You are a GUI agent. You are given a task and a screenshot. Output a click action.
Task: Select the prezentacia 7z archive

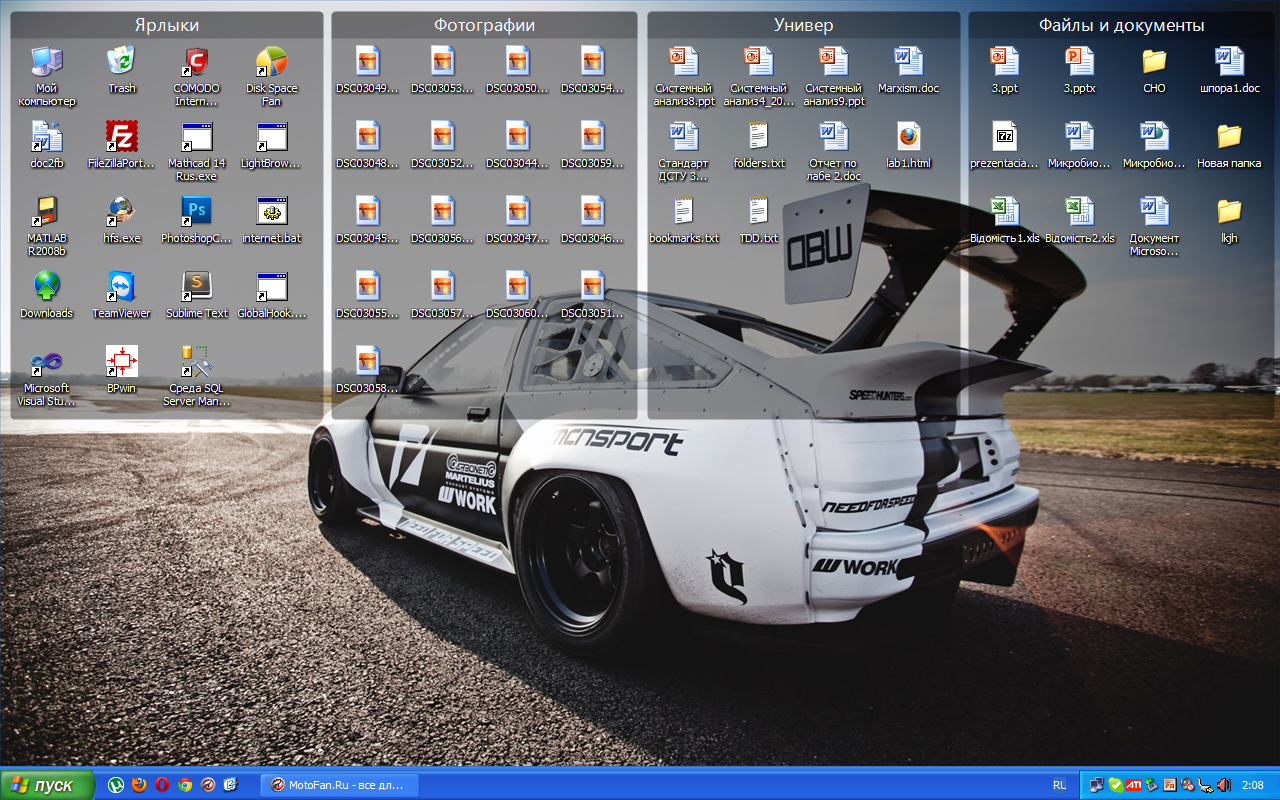[1005, 137]
